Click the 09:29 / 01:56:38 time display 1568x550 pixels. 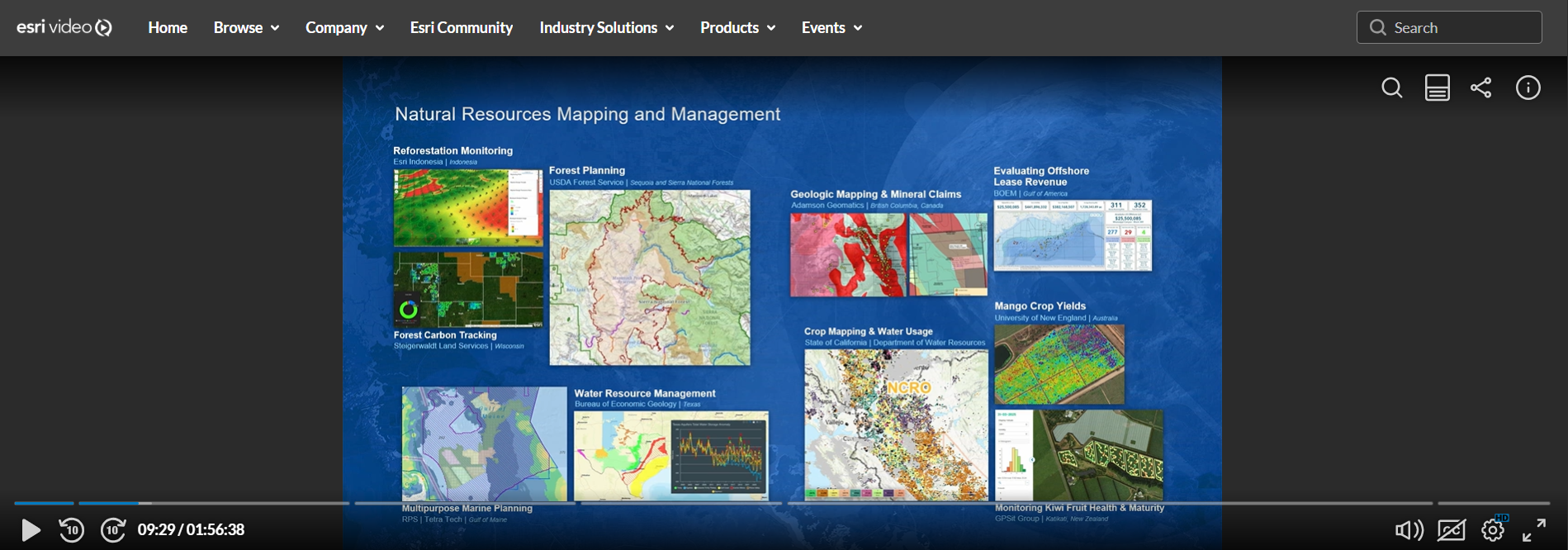(191, 529)
